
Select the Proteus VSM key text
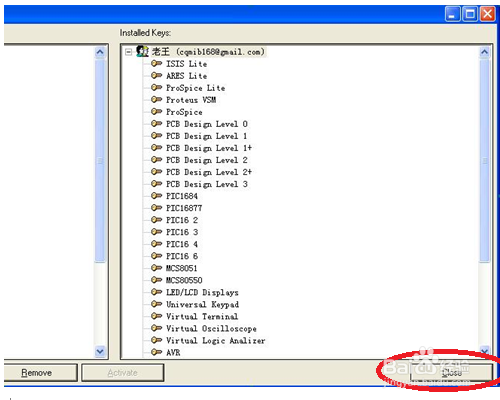tap(191, 100)
